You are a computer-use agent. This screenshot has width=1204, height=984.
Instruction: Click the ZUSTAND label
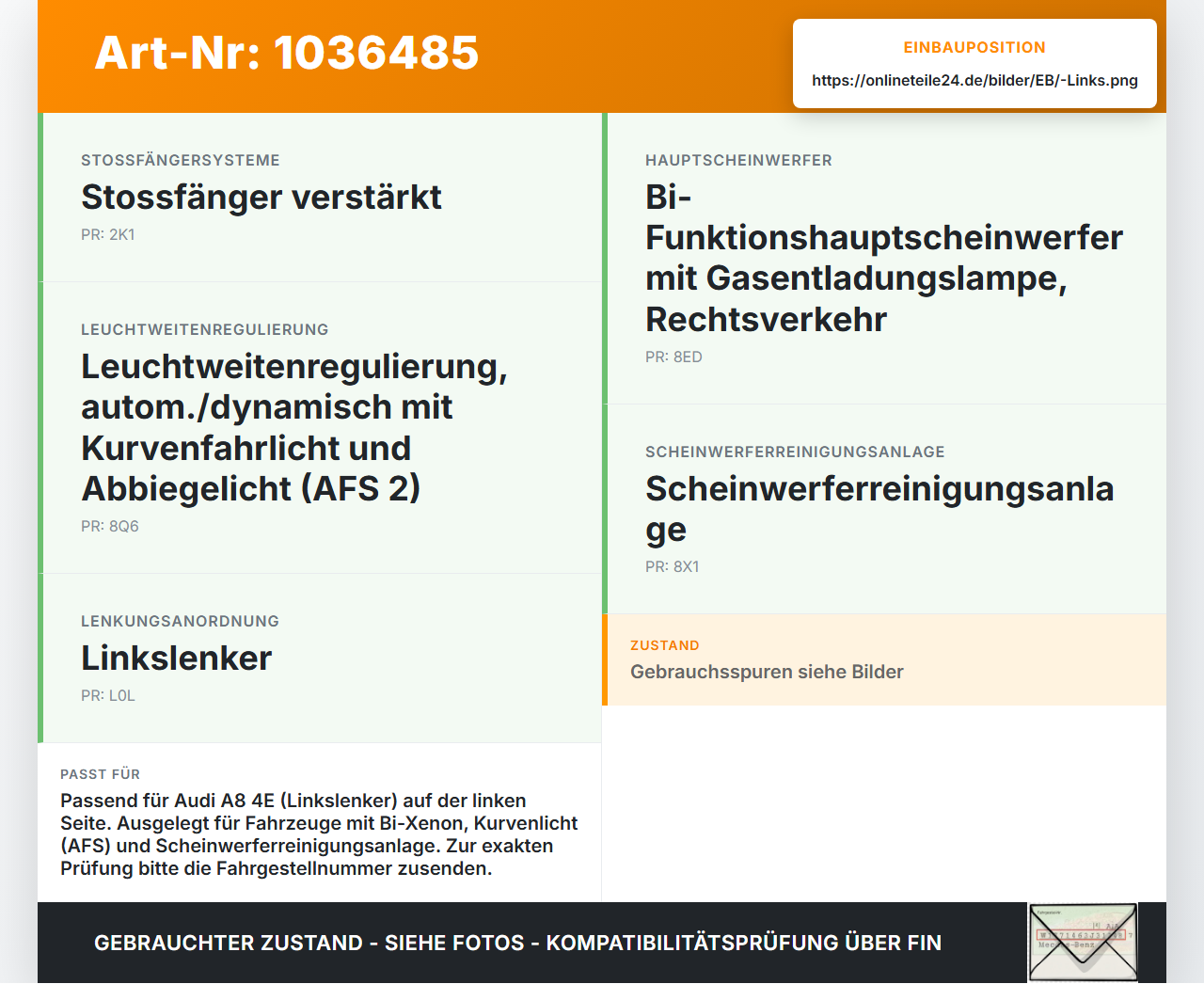pos(665,646)
